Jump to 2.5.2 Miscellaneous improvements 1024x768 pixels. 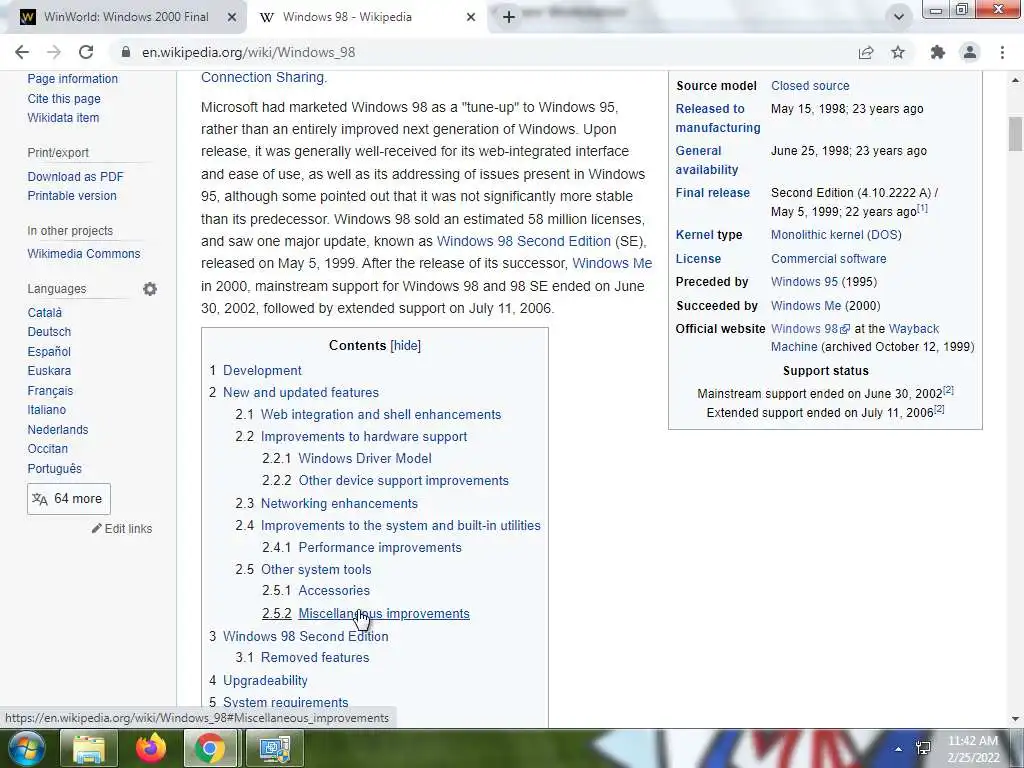(384, 613)
